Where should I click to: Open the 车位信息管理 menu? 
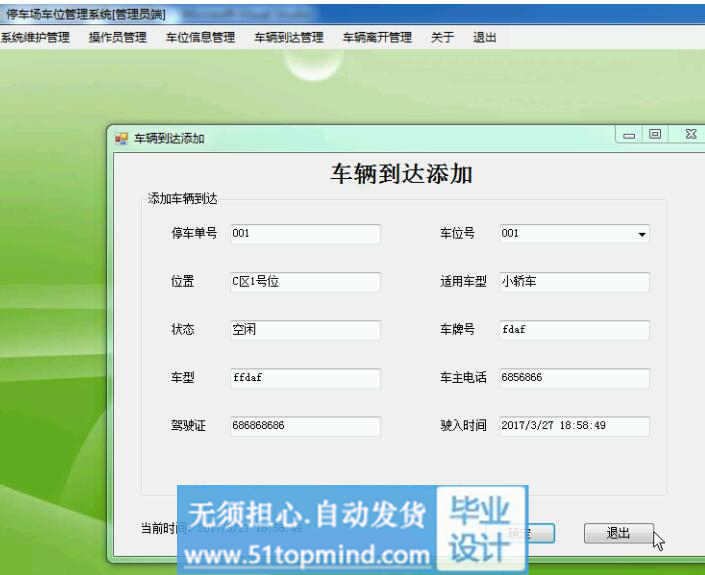[x=200, y=37]
